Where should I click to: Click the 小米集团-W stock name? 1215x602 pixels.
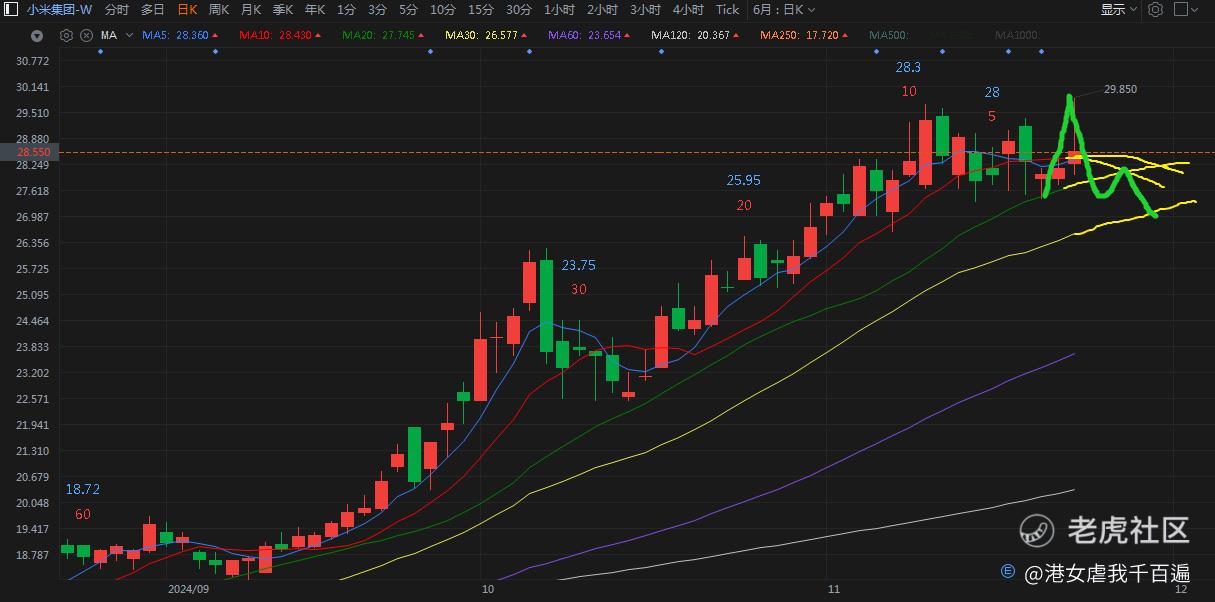[x=59, y=9]
